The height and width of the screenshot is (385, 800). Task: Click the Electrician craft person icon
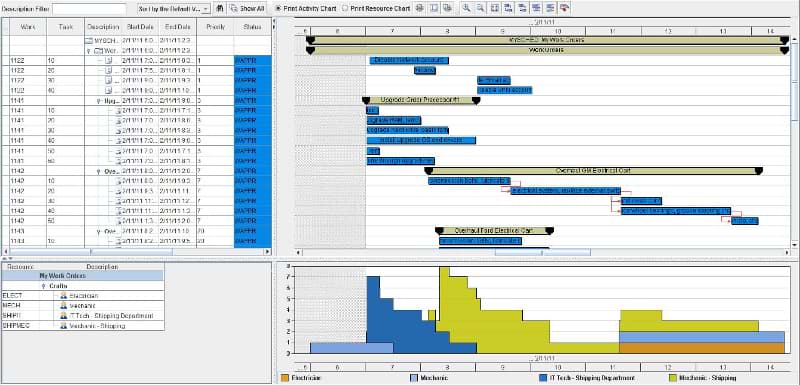[x=64, y=296]
